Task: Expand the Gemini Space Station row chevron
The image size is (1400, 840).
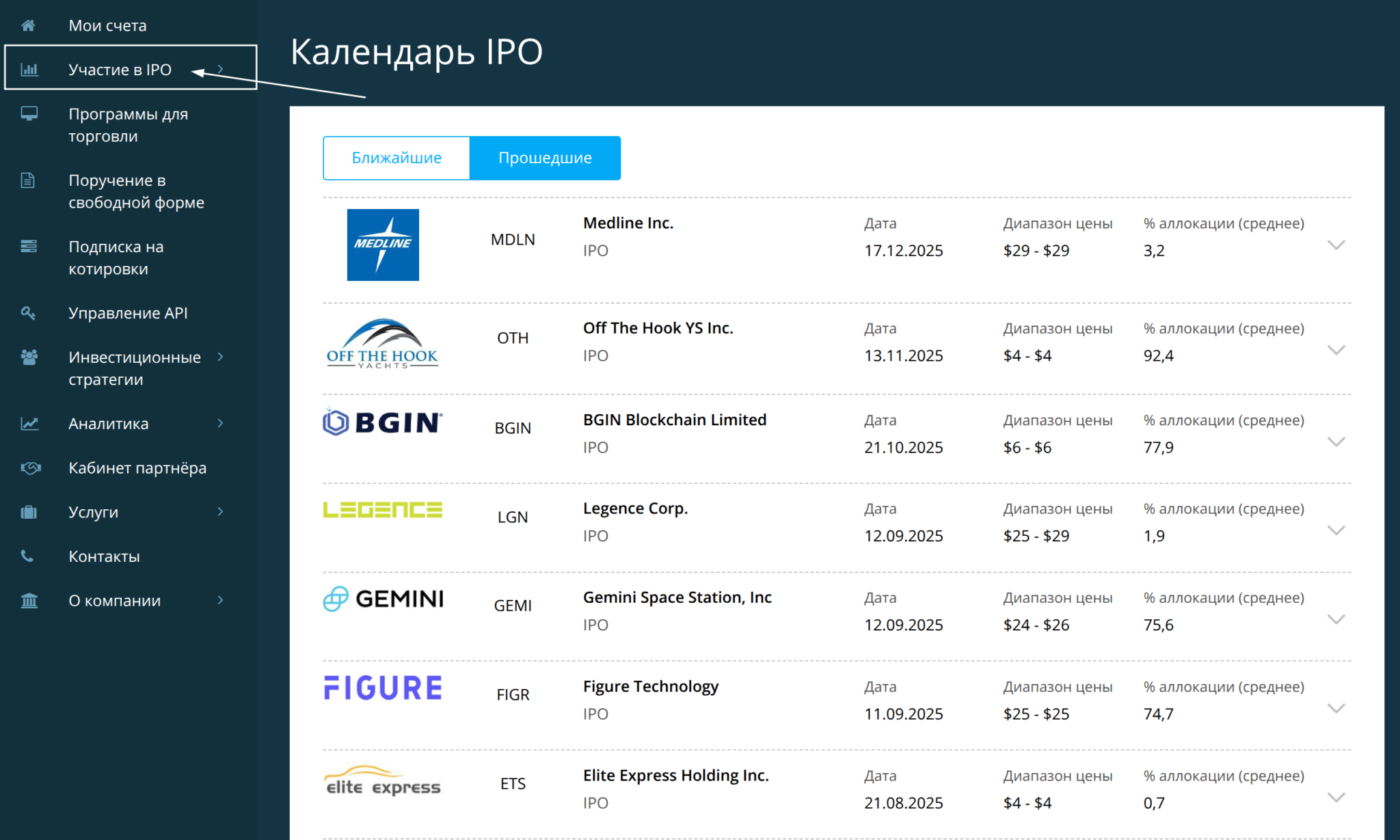Action: pos(1336,619)
